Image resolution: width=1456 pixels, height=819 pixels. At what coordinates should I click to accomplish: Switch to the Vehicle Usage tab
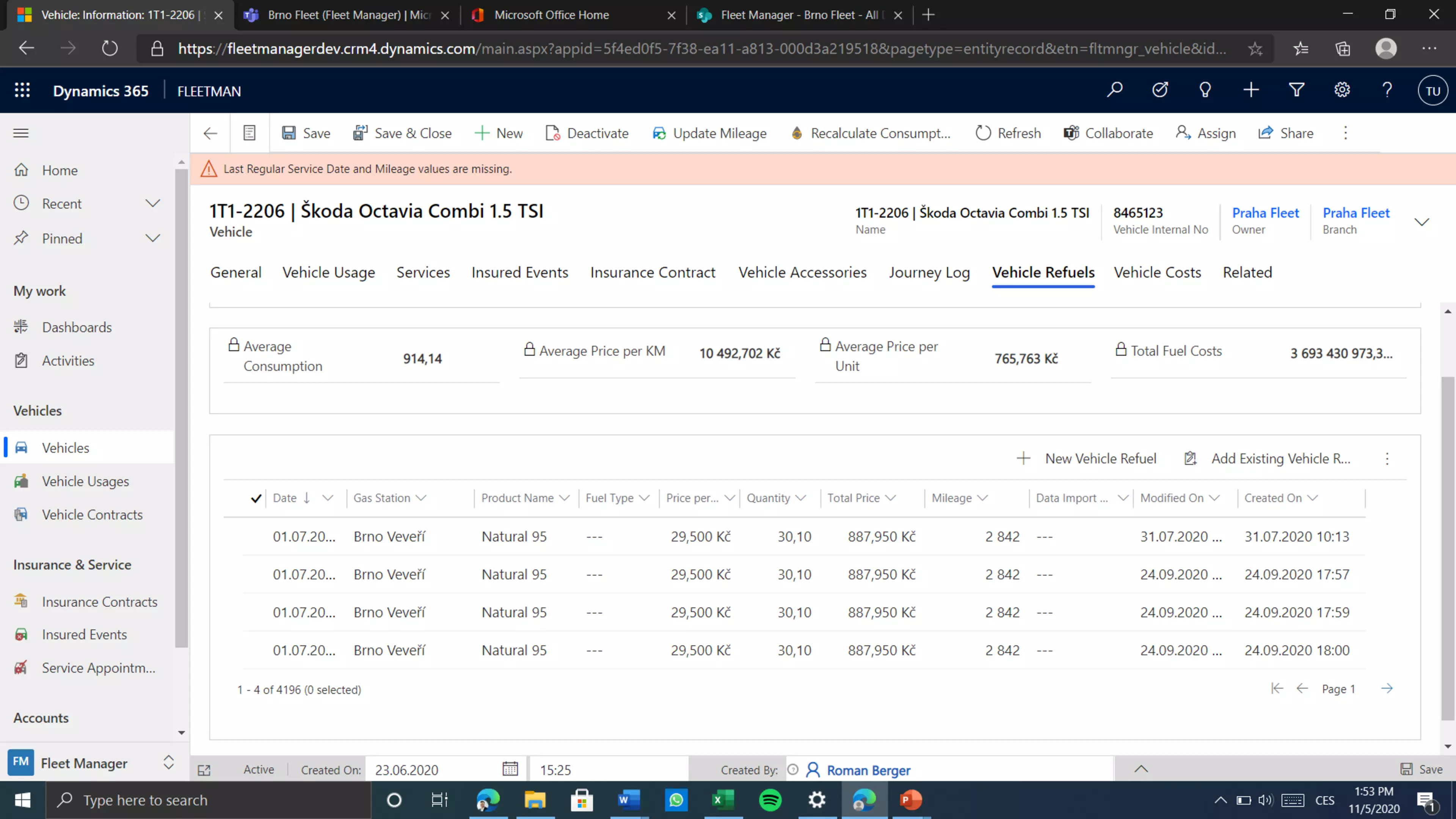click(328, 273)
